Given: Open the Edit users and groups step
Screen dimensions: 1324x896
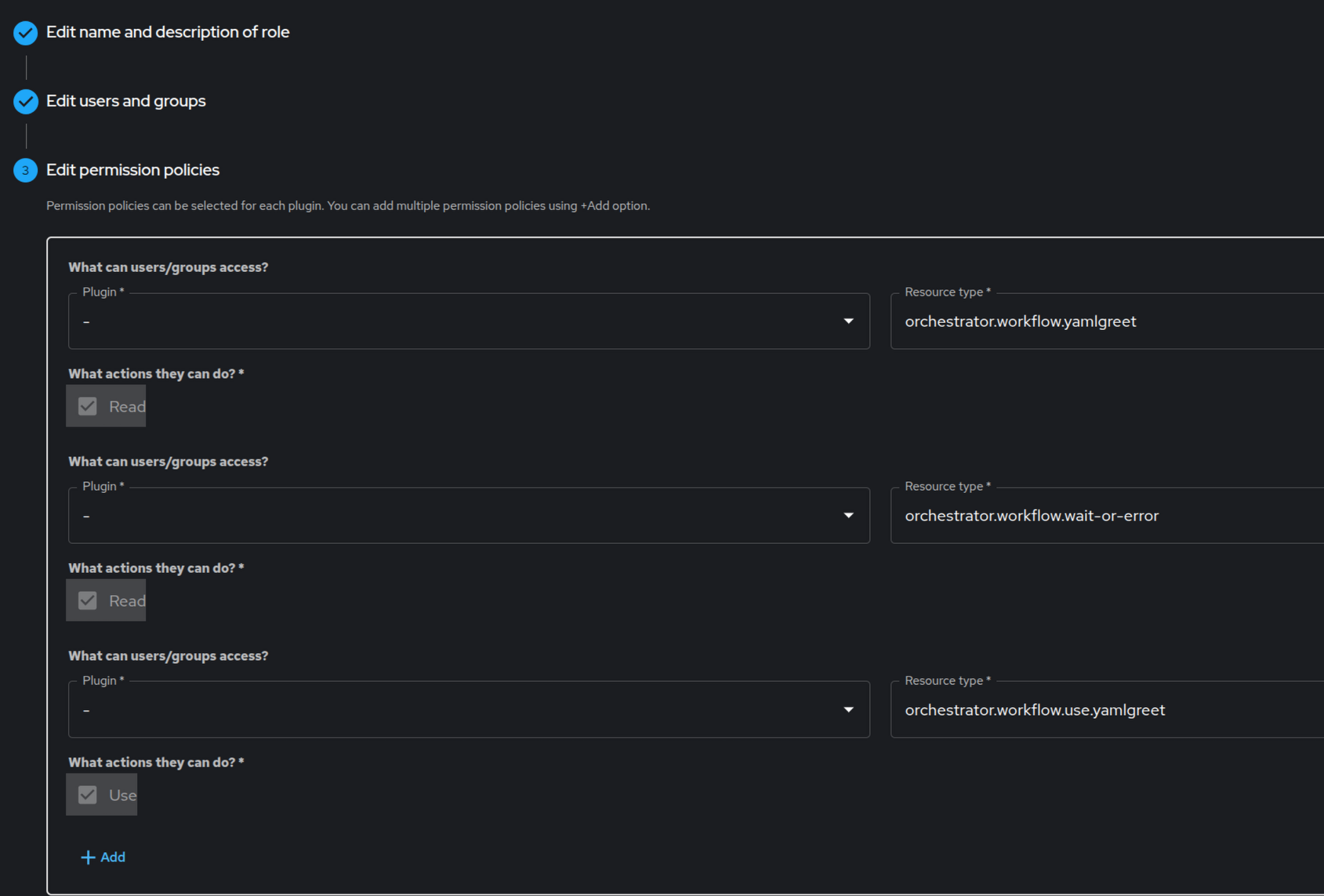Looking at the screenshot, I should tap(125, 101).
